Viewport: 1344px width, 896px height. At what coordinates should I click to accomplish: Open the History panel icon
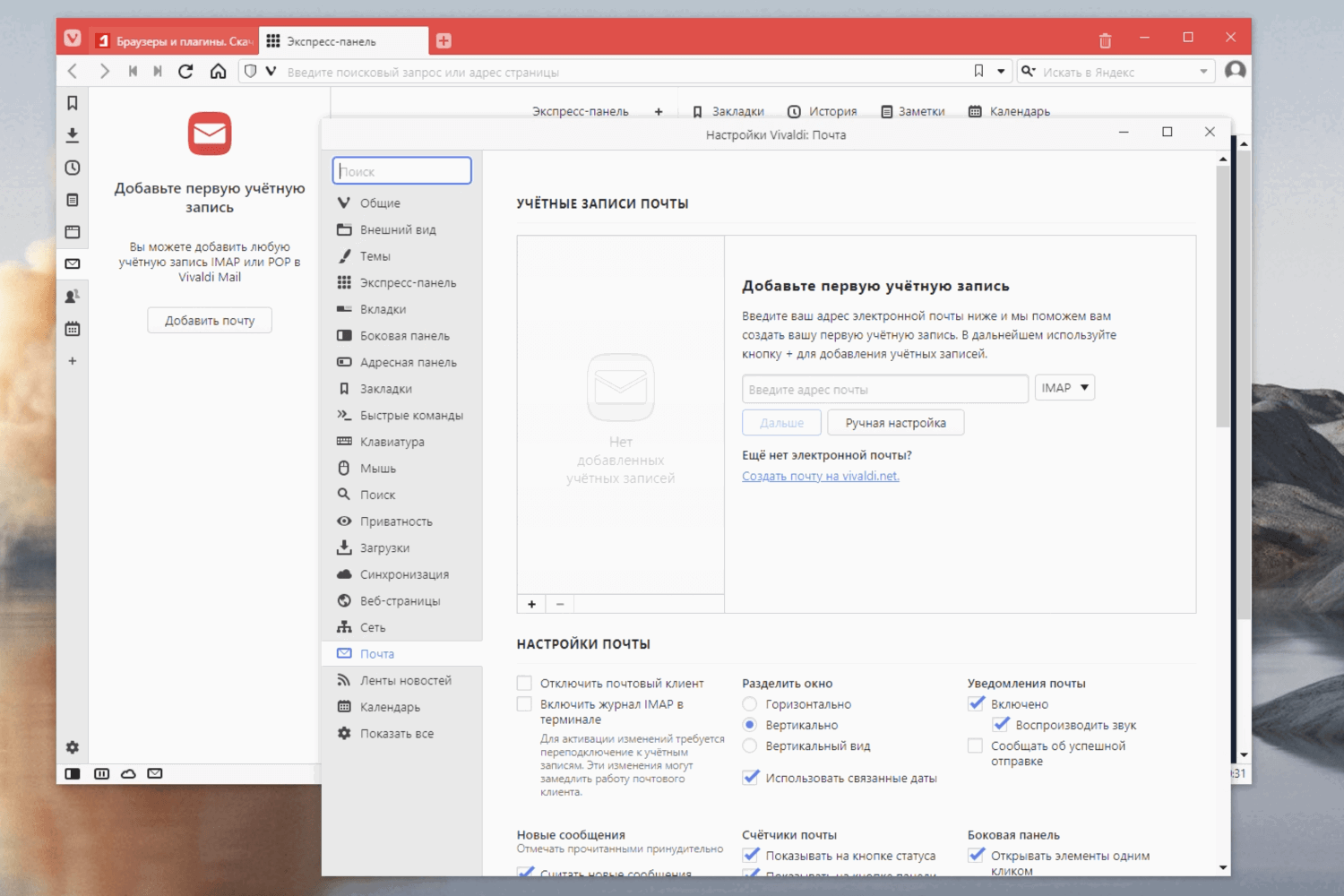pyautogui.click(x=72, y=167)
